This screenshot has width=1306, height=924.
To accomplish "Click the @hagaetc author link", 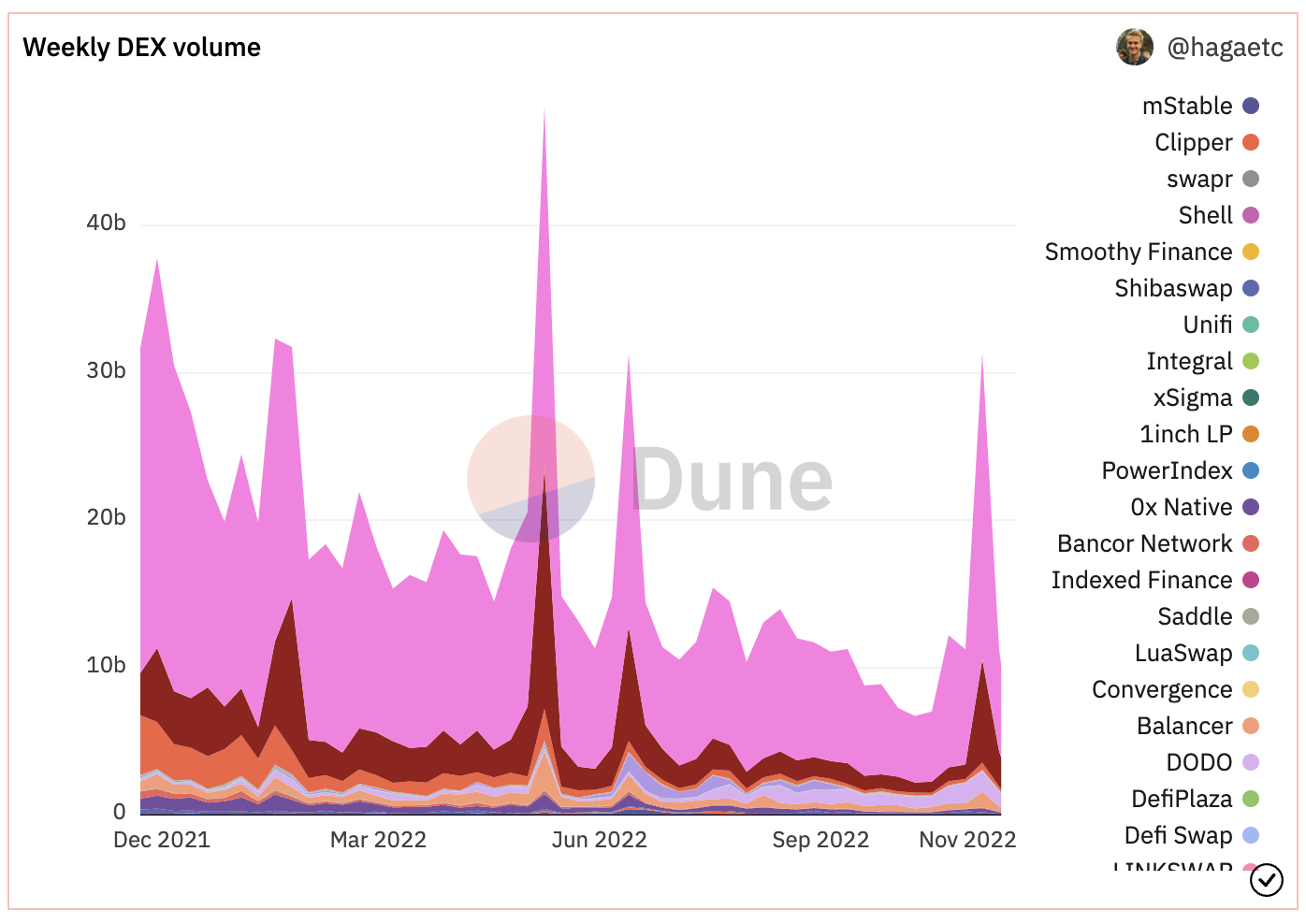I will click(1225, 48).
